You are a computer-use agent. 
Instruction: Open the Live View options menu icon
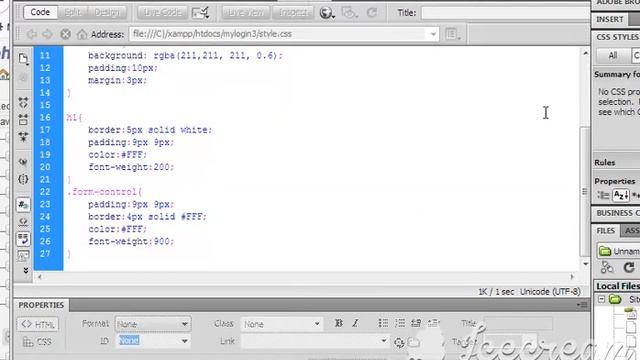click(x=452, y=34)
